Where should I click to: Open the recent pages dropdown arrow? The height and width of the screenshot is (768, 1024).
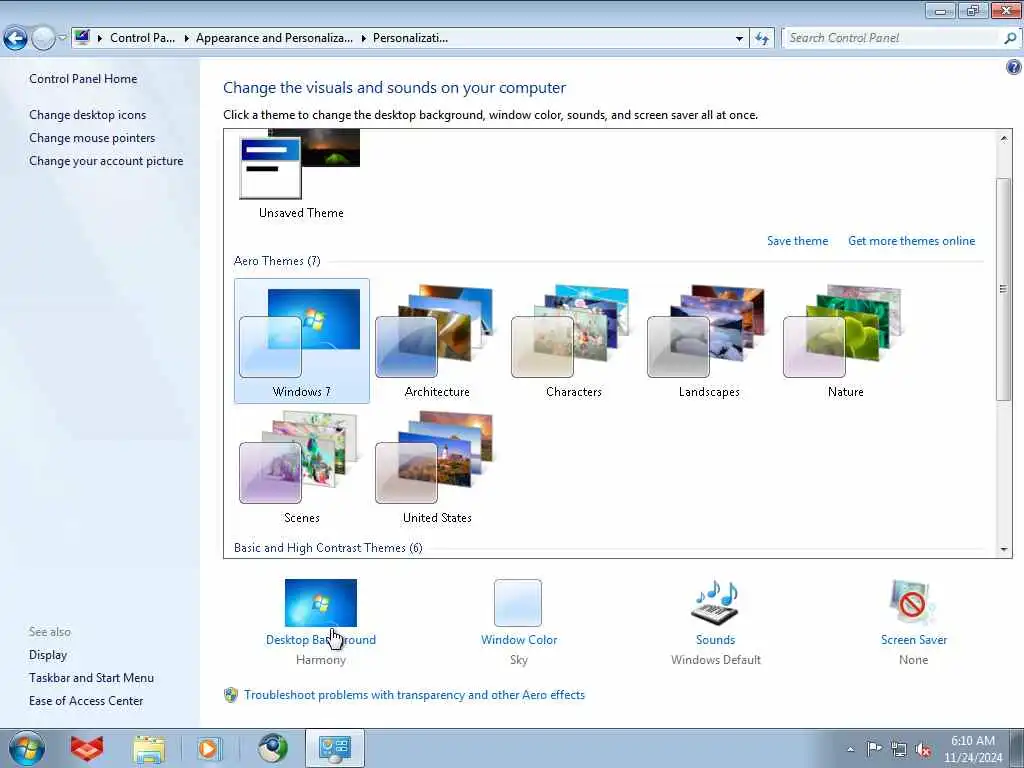point(62,39)
